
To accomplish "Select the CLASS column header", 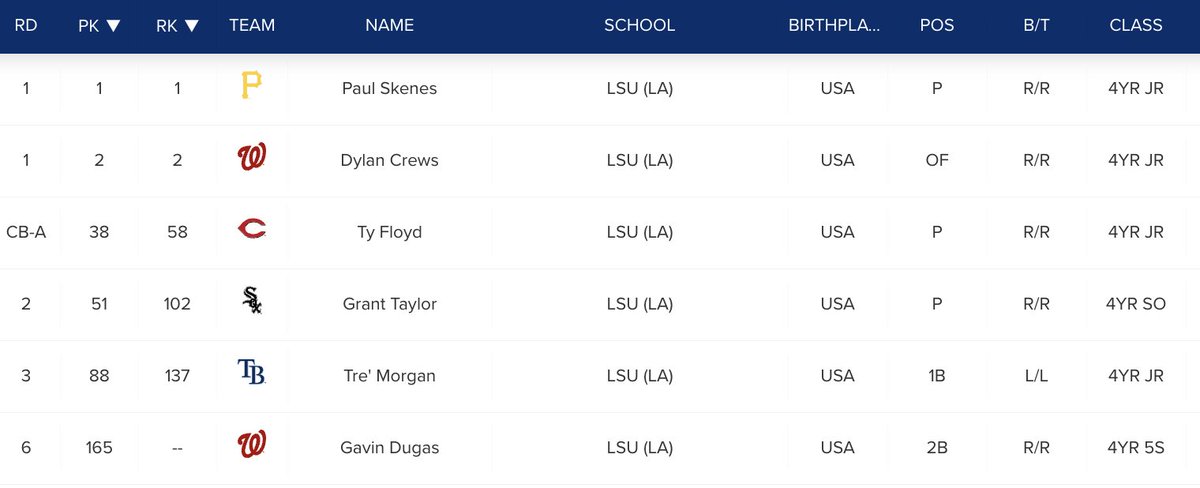I will pos(1136,25).
